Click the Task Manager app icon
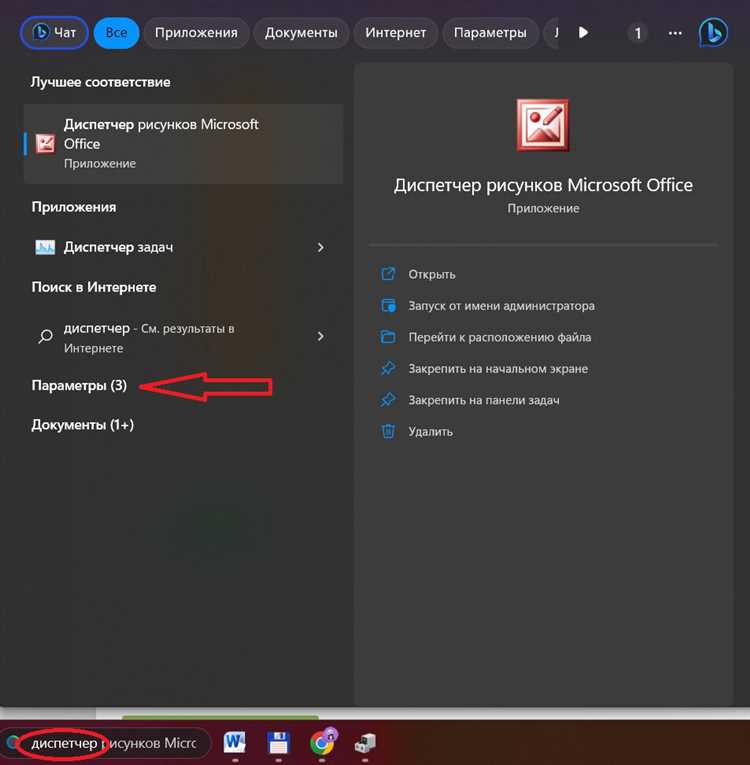The image size is (750, 765). point(45,247)
